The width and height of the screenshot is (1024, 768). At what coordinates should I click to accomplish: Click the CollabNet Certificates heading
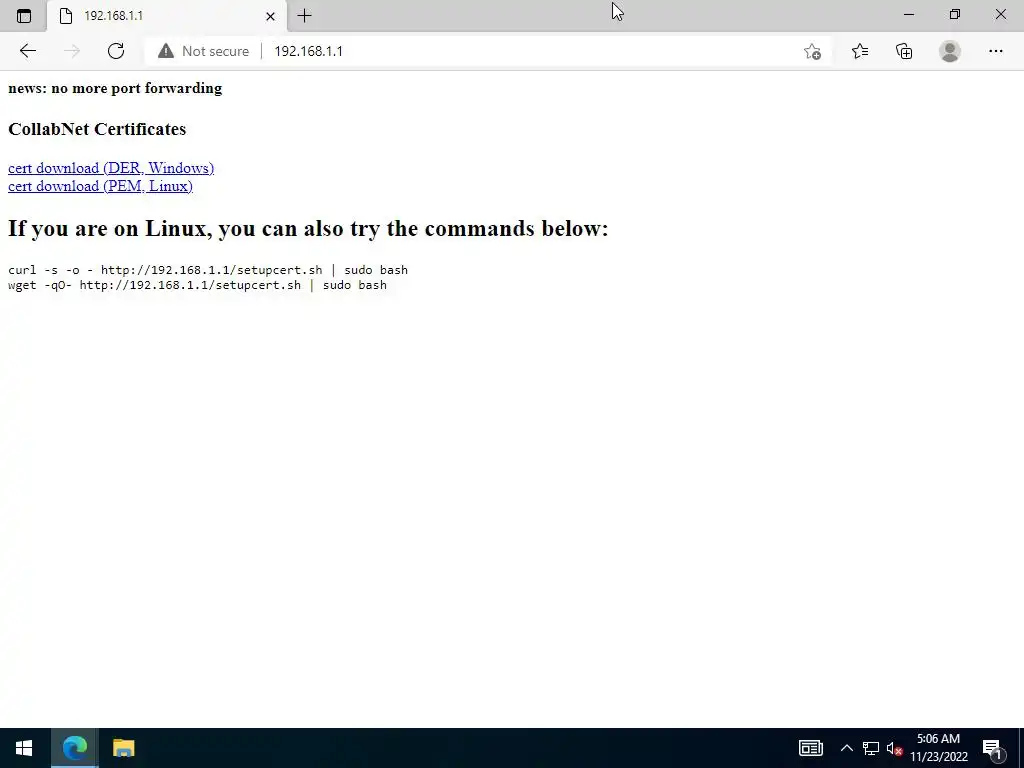(x=97, y=129)
